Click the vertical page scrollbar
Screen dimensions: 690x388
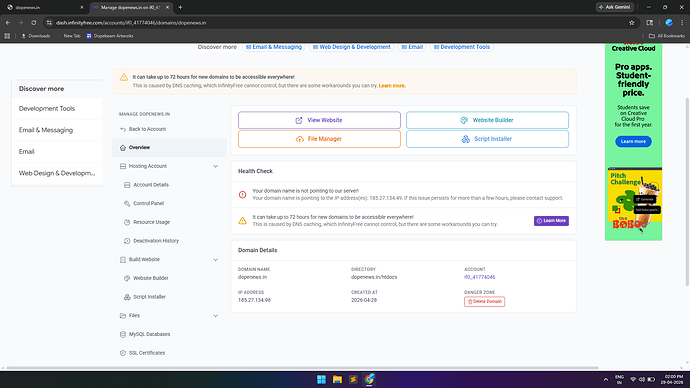[x=687, y=192]
